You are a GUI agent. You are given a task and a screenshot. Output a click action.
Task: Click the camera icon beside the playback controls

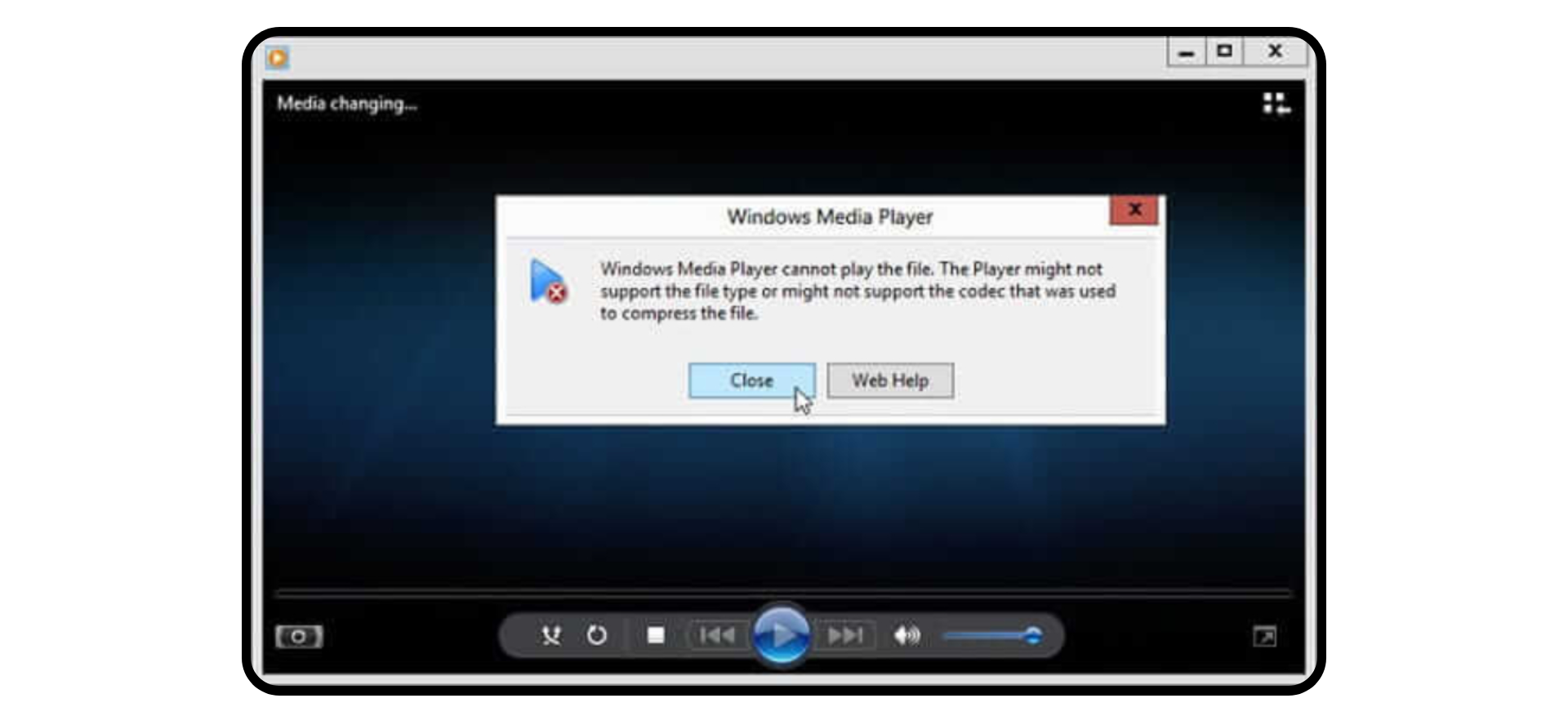[299, 636]
